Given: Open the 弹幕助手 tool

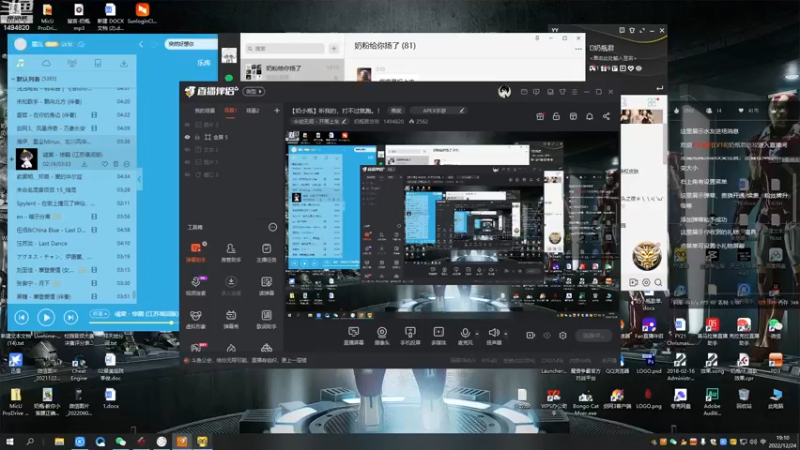Looking at the screenshot, I should pyautogui.click(x=195, y=252).
